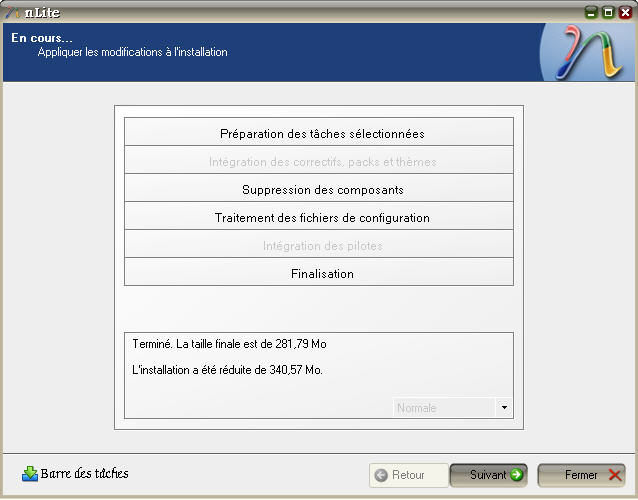Click the 'En cours...' heading
The height and width of the screenshot is (500, 638).
tap(42, 38)
